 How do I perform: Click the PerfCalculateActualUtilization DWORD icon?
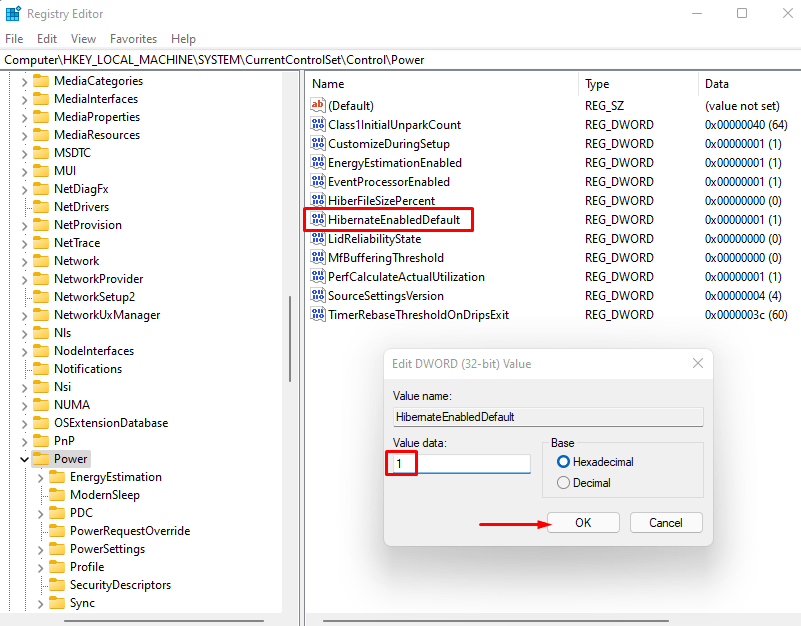point(317,276)
